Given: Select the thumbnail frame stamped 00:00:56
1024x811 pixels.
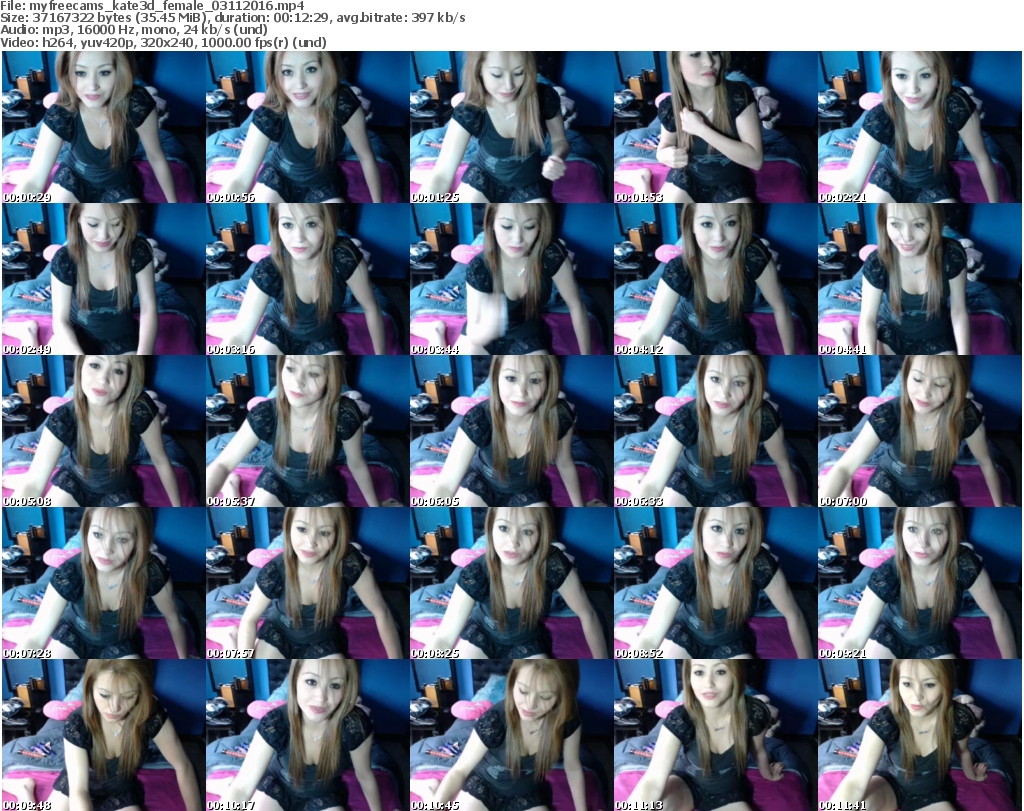Looking at the screenshot, I should tap(308, 127).
